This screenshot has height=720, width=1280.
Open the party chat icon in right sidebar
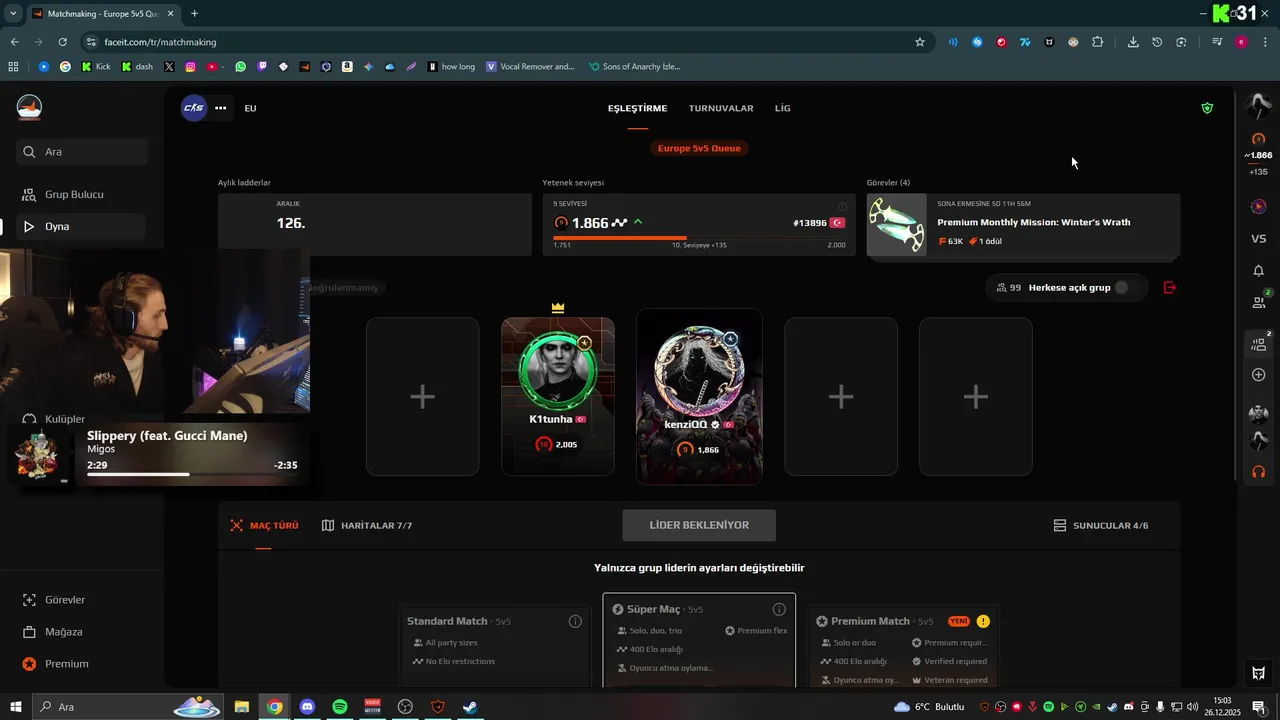1259,343
